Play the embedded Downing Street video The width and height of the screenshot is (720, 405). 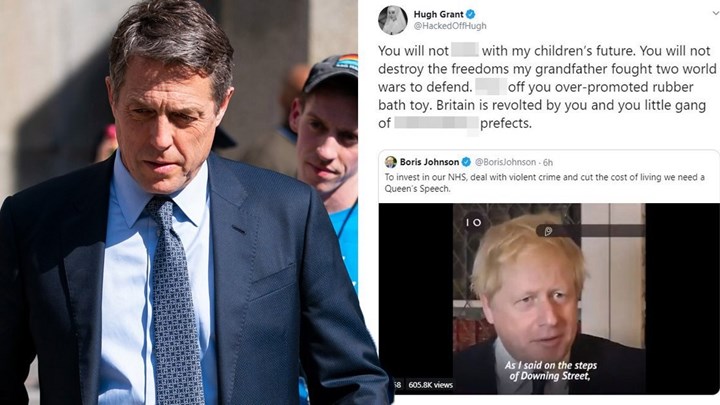point(549,298)
